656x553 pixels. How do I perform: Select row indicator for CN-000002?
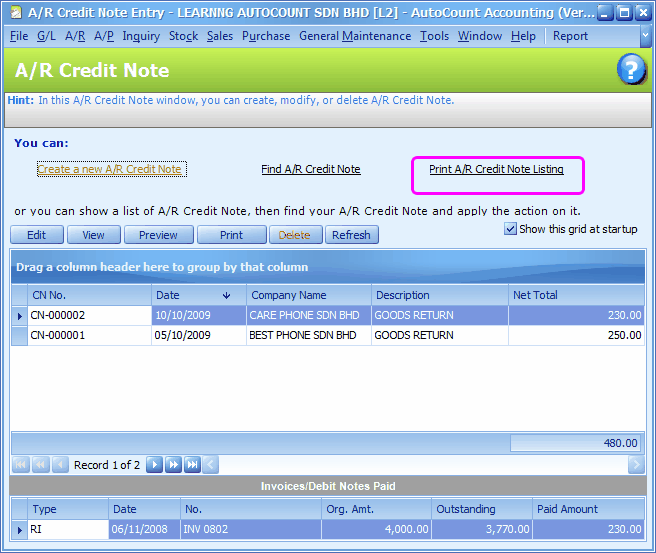tap(19, 315)
